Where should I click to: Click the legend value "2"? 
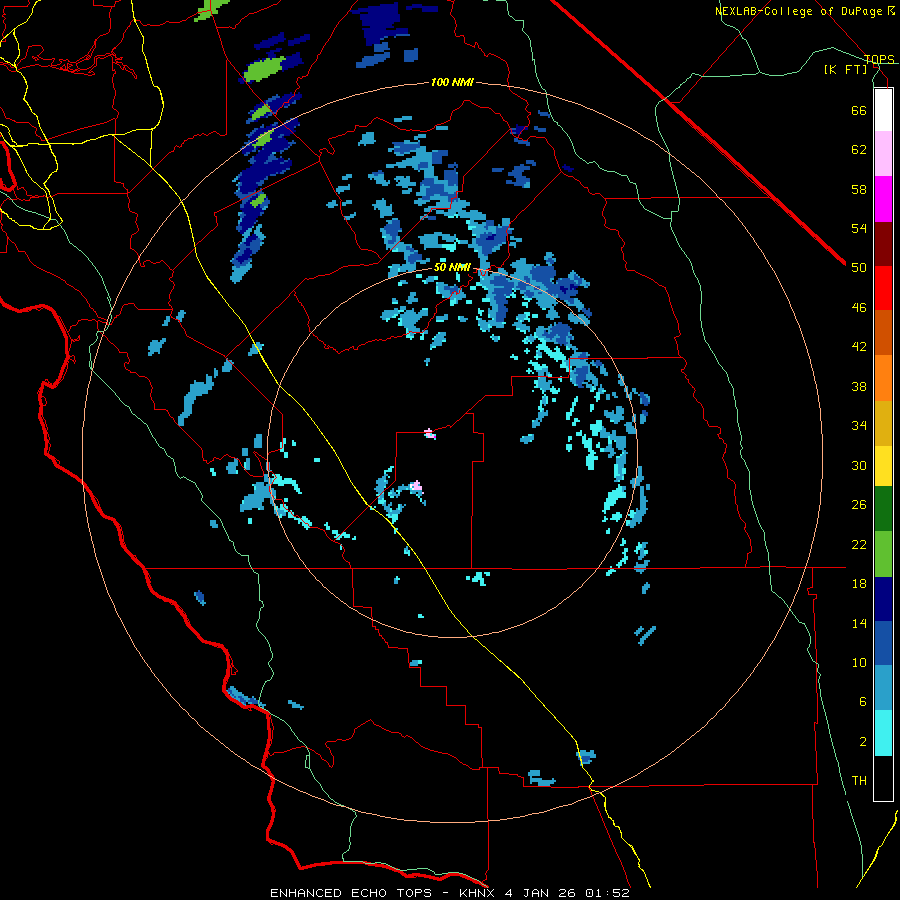pos(863,742)
